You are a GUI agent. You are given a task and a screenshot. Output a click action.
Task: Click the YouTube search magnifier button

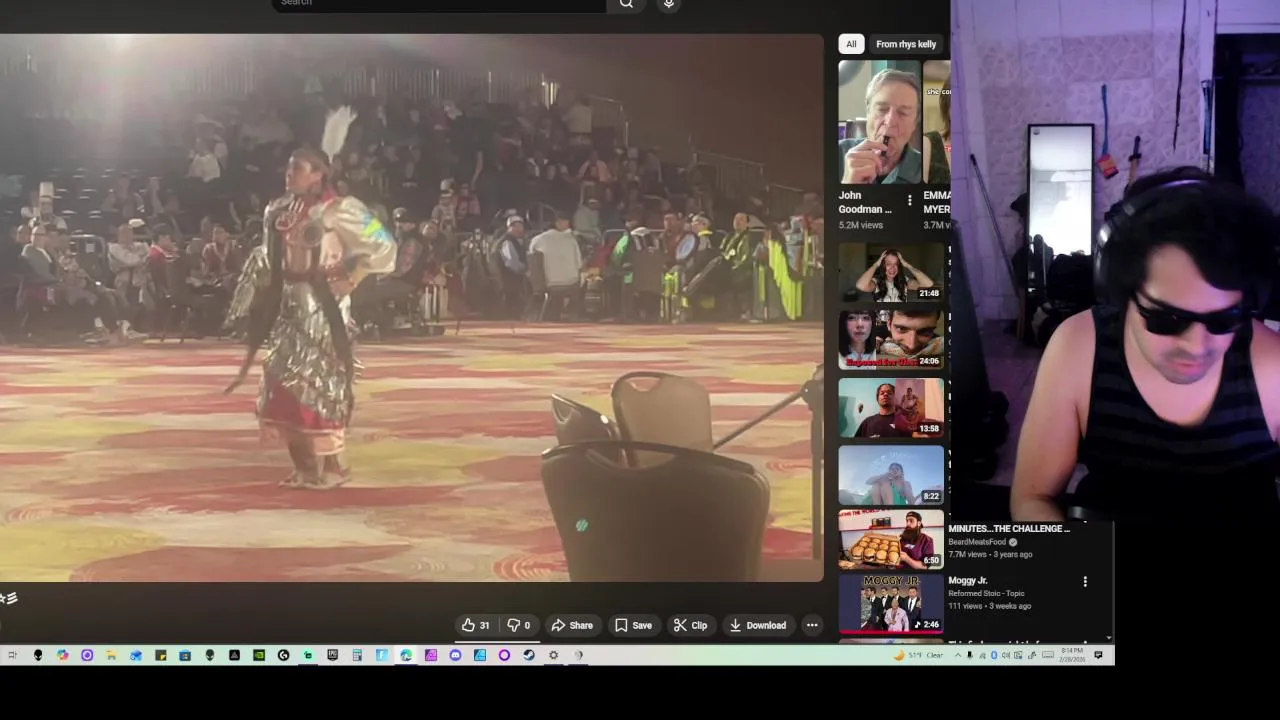626,4
